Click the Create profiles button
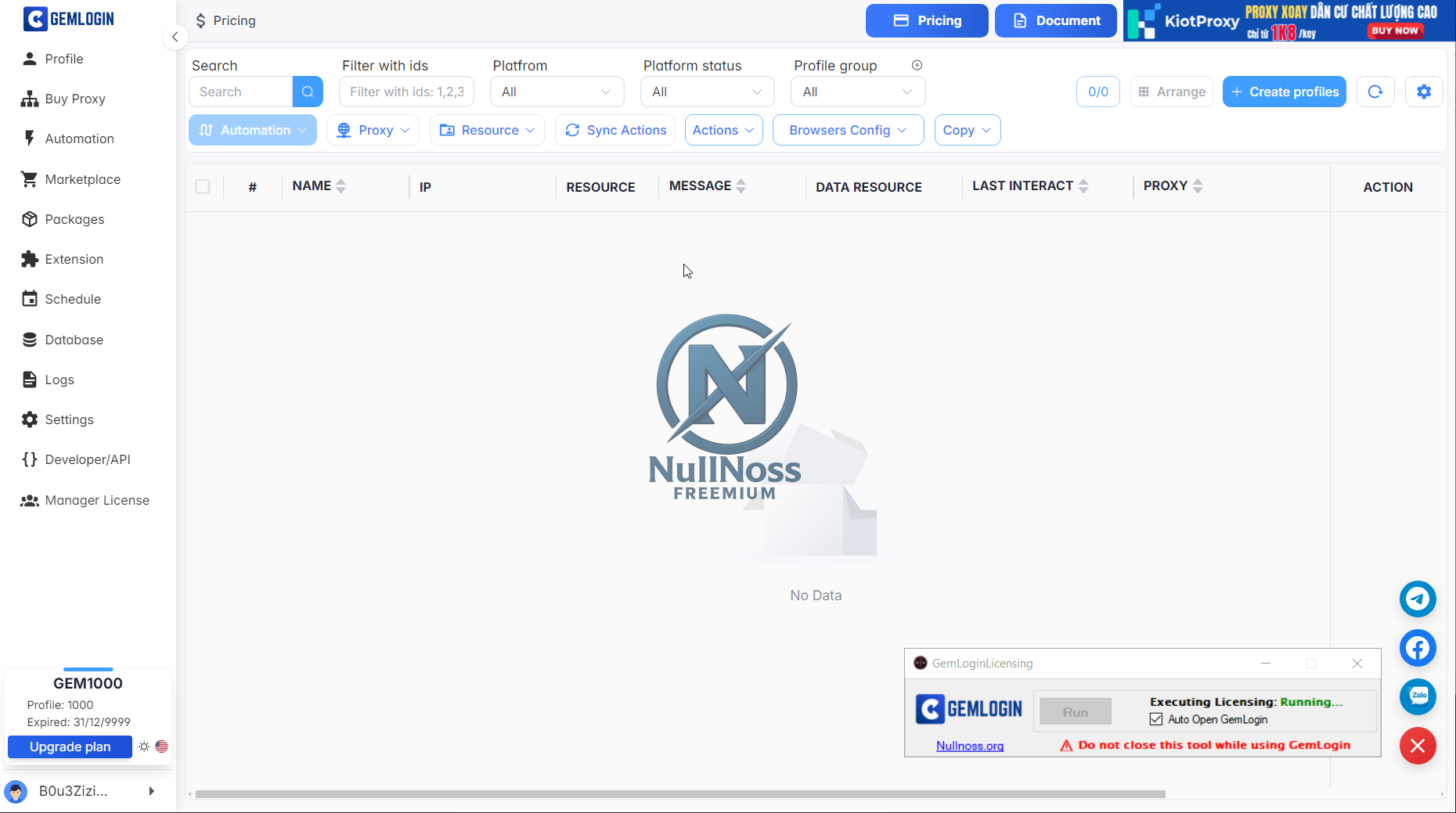Viewport: 1456px width, 813px height. pyautogui.click(x=1284, y=92)
